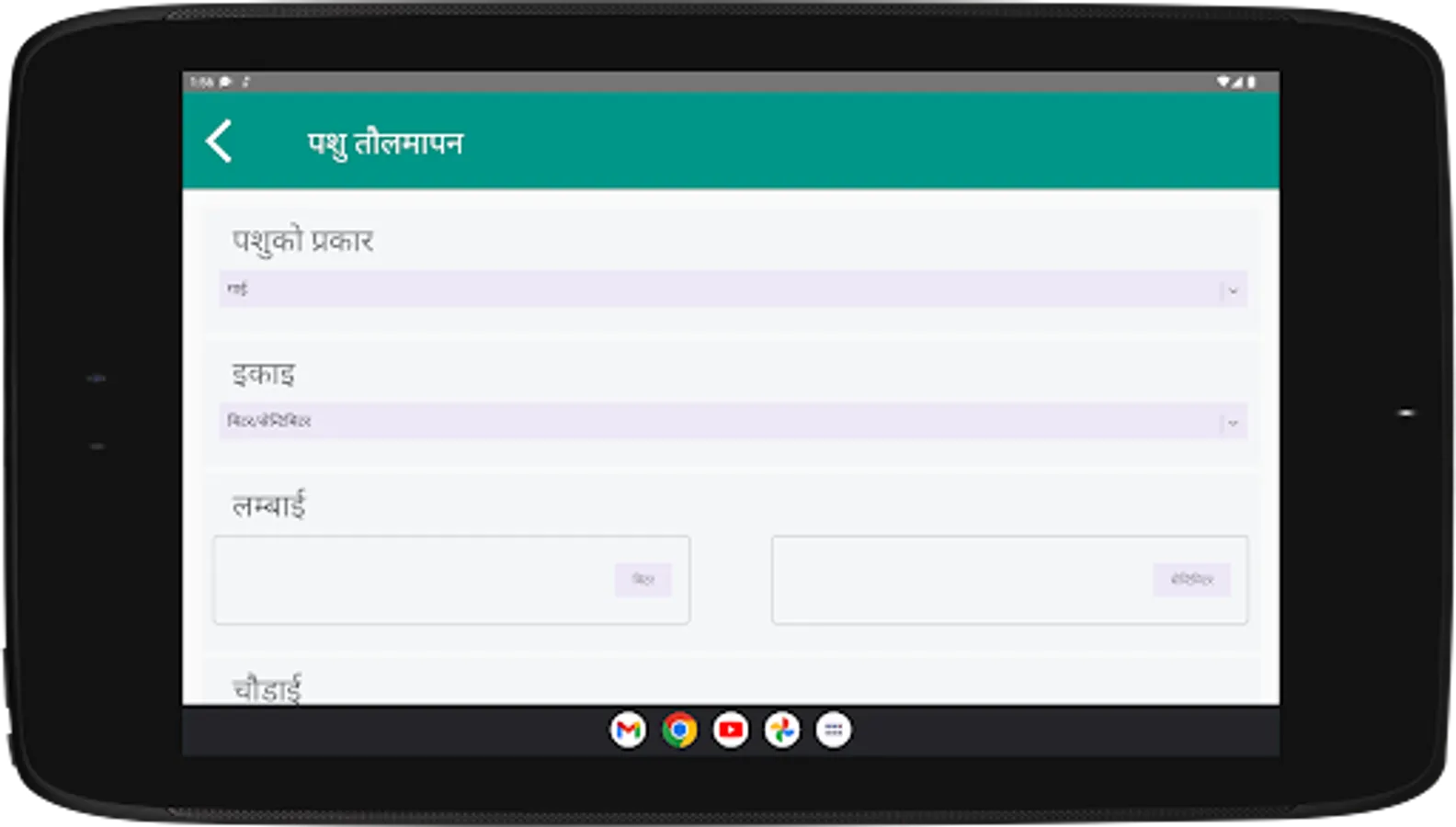Open the animal type selection box
1456x827 pixels.
pos(733,289)
